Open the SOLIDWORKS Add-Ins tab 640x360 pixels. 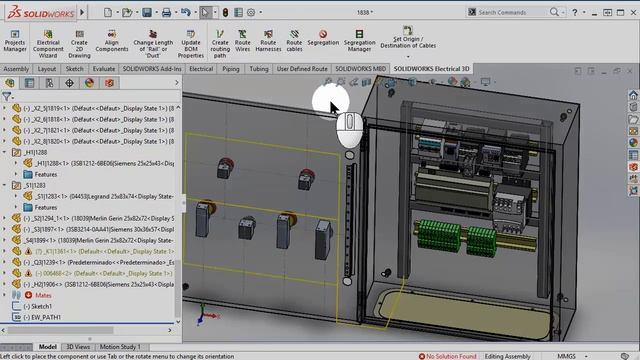152,69
